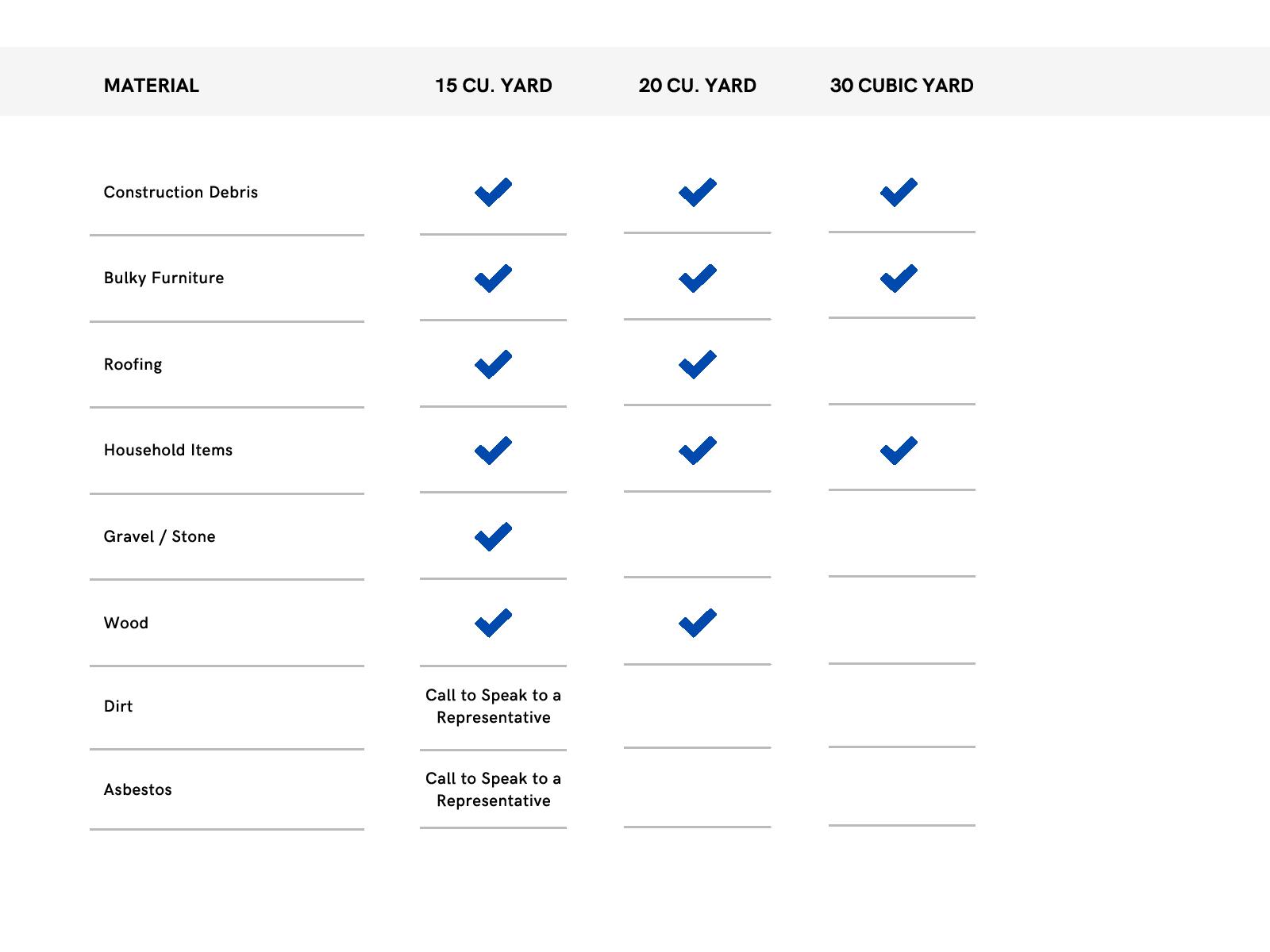Click the Construction Debris material label
Image resolution: width=1270 pixels, height=952 pixels.
tap(181, 192)
